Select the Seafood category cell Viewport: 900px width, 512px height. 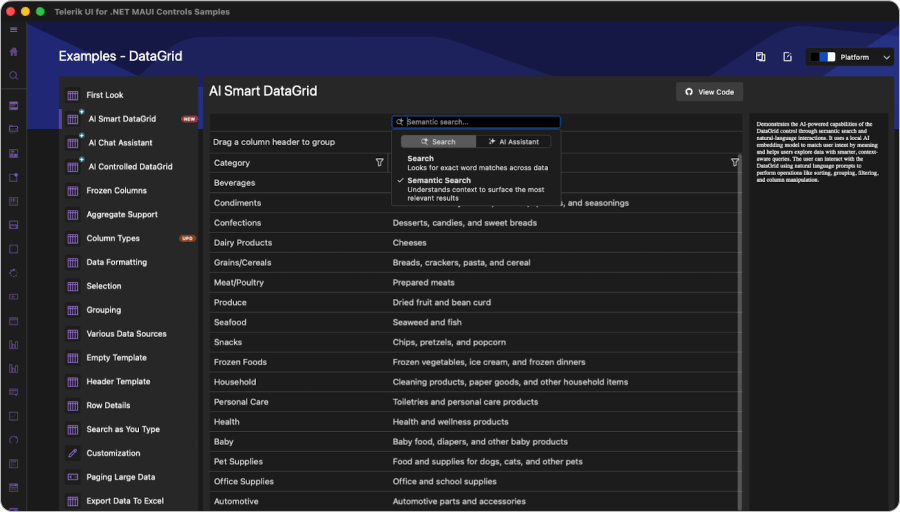pos(298,323)
